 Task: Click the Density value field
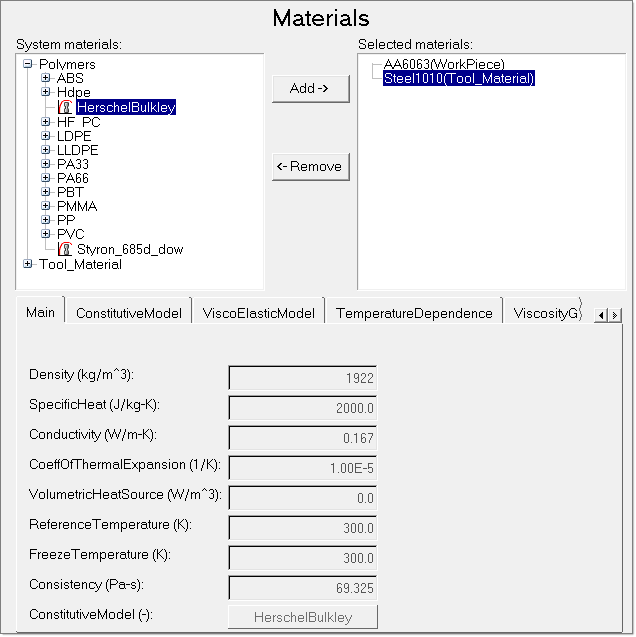click(303, 378)
